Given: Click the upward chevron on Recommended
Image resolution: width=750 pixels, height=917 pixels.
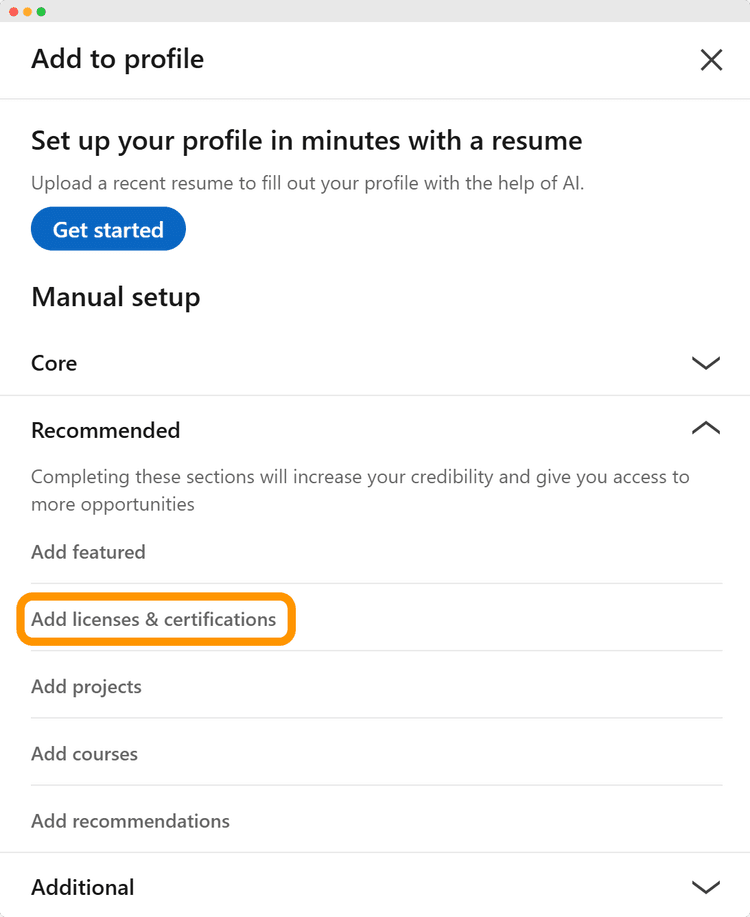Looking at the screenshot, I should click(706, 428).
